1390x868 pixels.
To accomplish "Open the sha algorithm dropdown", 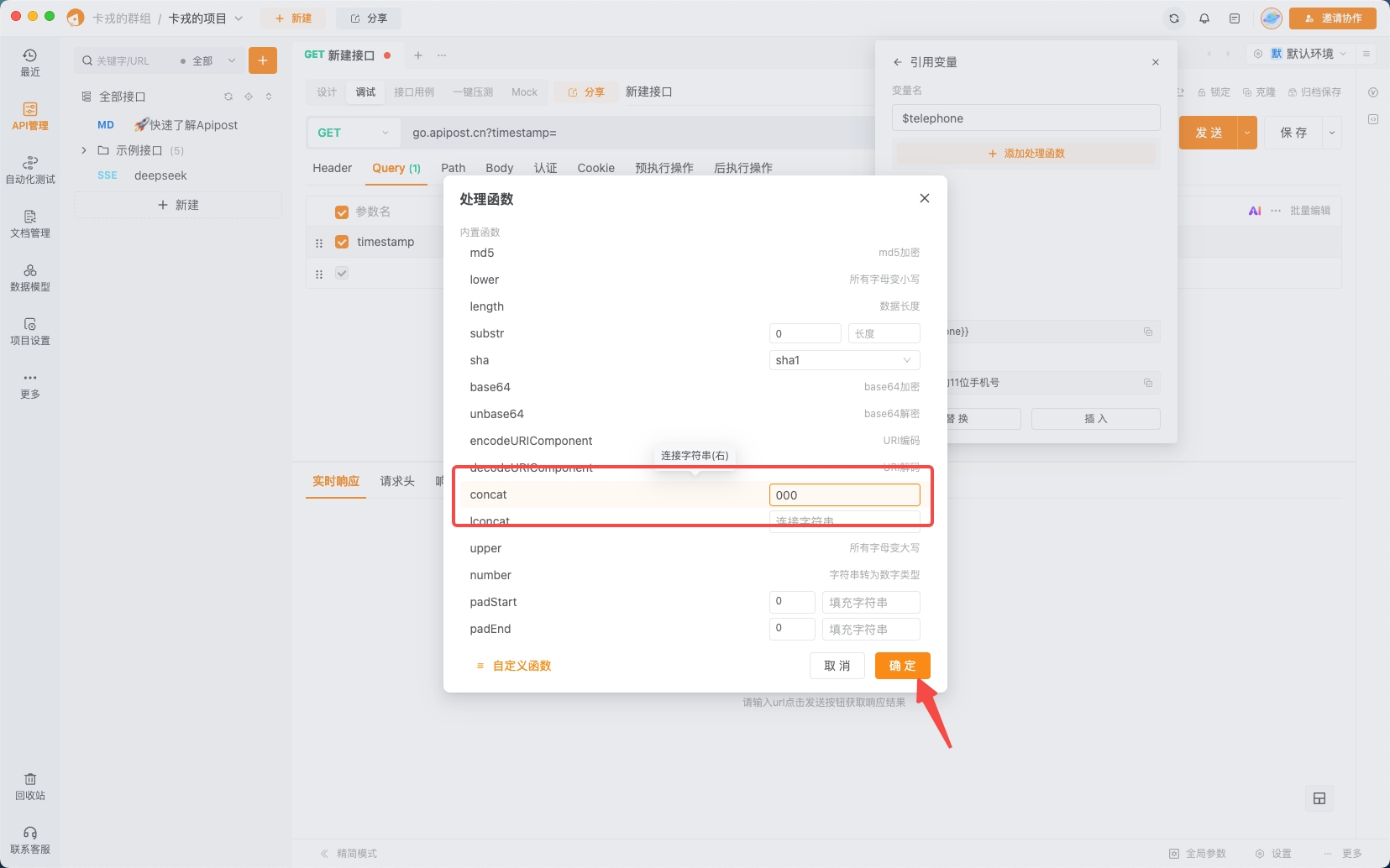I will coord(844,360).
